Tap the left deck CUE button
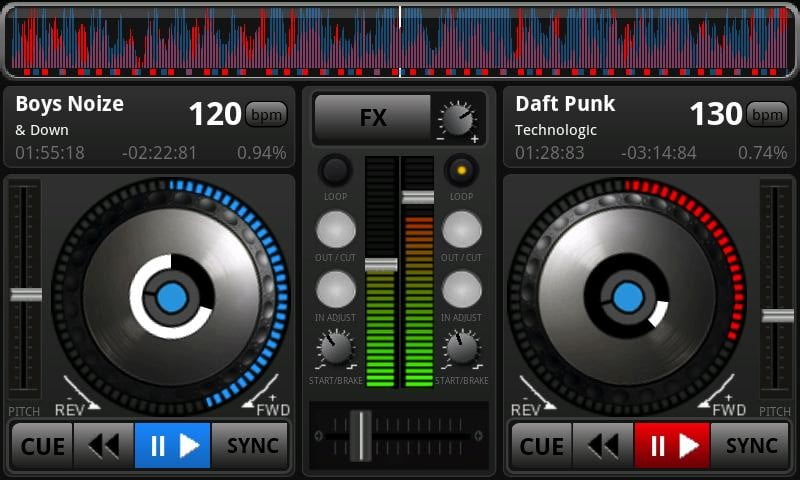Viewport: 800px width, 480px height. pos(42,445)
